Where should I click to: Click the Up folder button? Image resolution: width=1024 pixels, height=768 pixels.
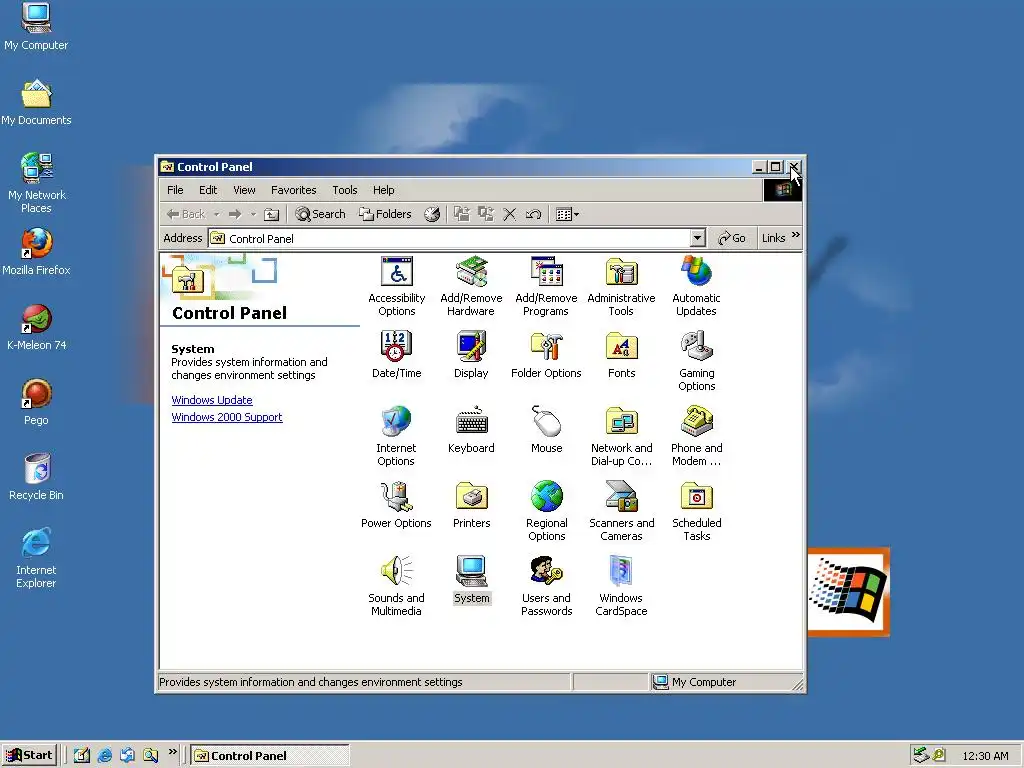[272, 214]
